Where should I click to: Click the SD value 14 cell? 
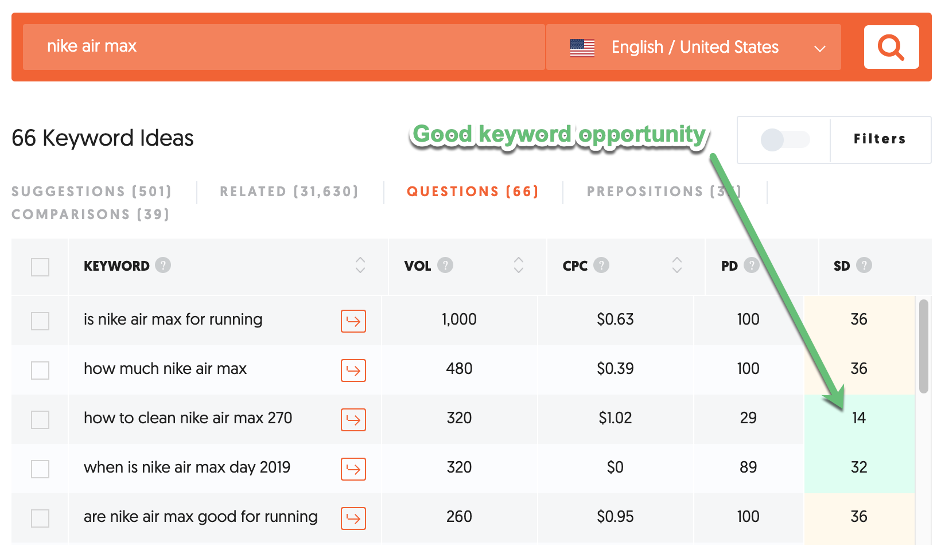coord(859,418)
